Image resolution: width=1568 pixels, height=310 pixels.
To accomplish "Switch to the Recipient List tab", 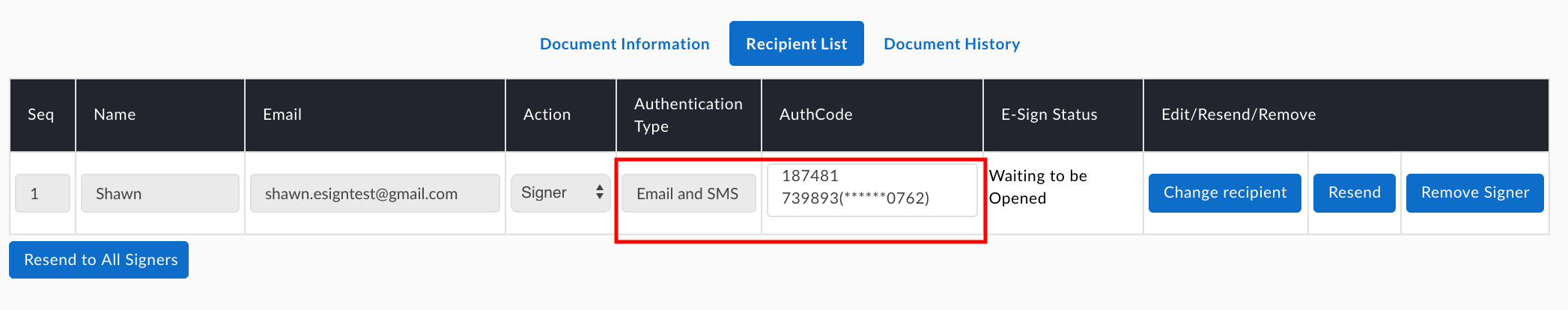I will pos(797,43).
